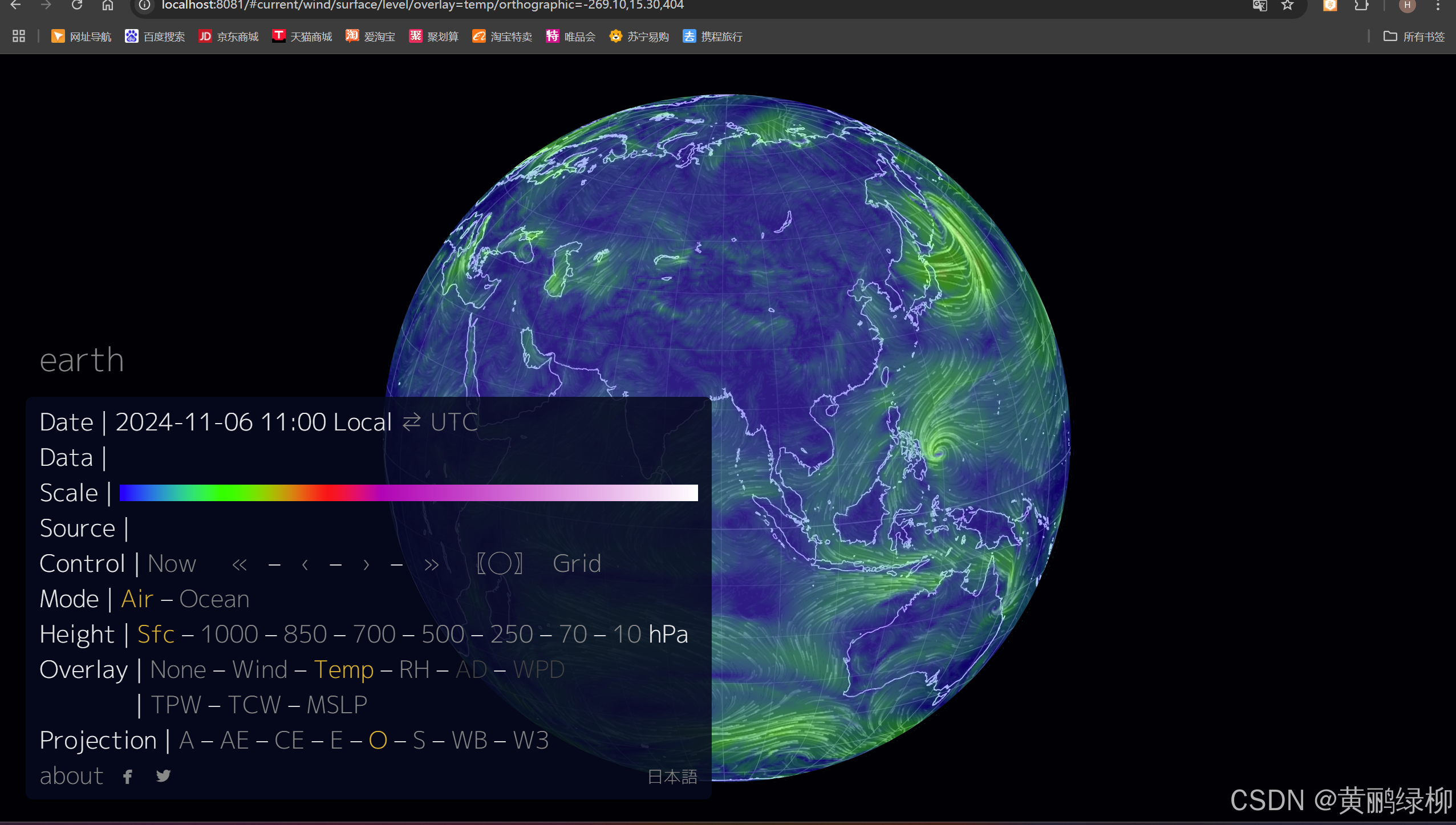Click the Now control link

pyautogui.click(x=172, y=564)
